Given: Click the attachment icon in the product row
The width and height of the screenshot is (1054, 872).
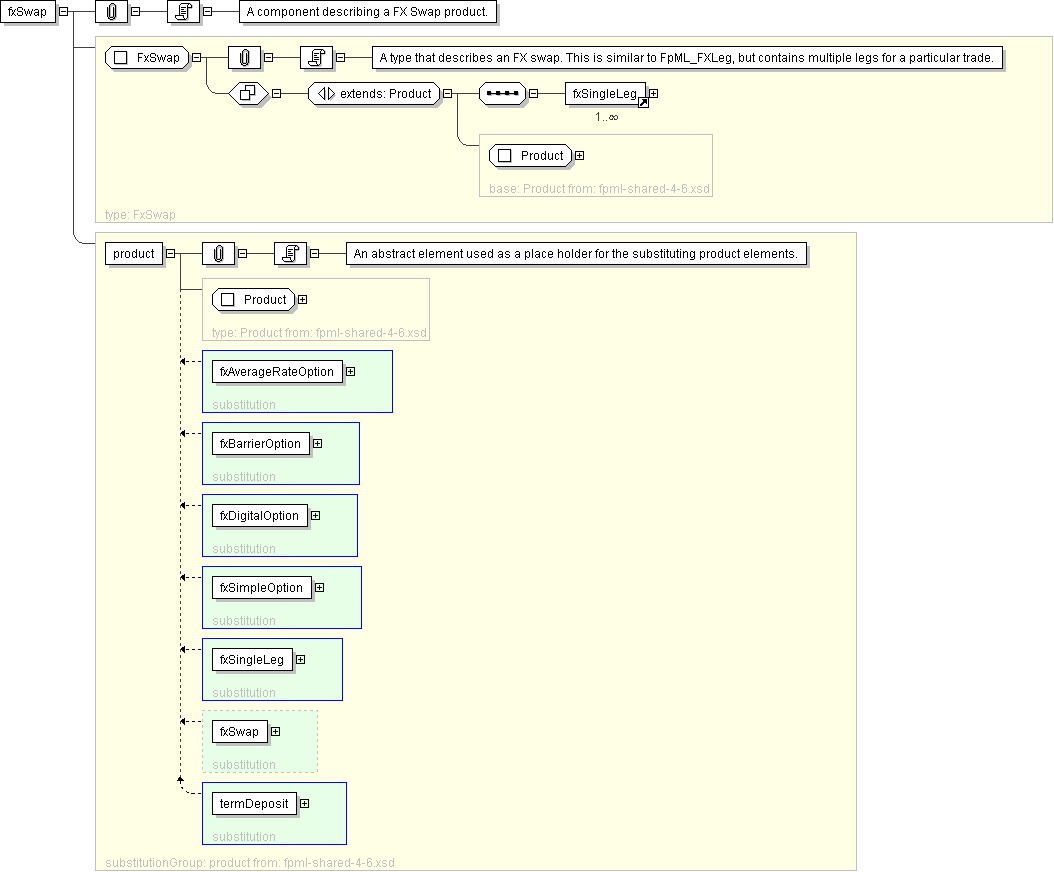Looking at the screenshot, I should click(218, 253).
